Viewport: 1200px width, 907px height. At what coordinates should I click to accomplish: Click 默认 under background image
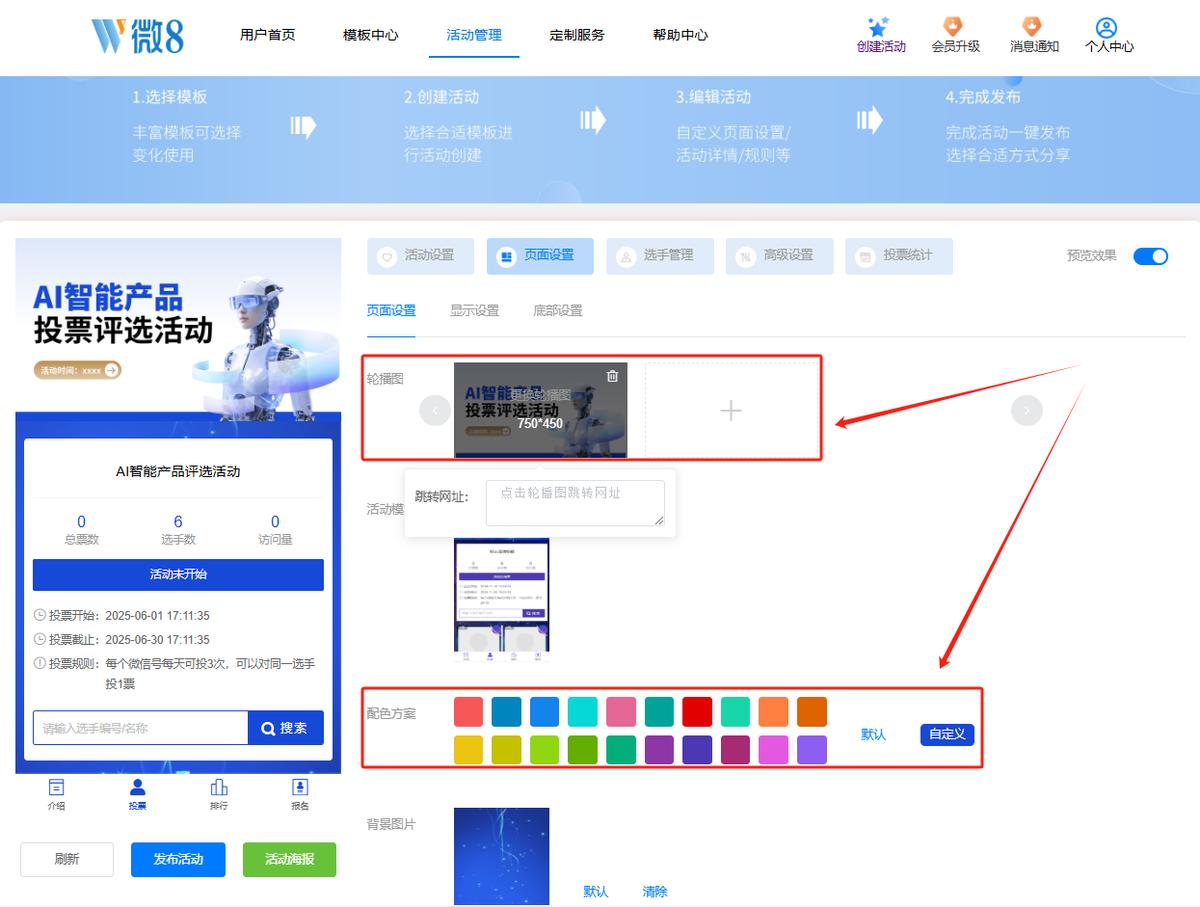click(596, 892)
